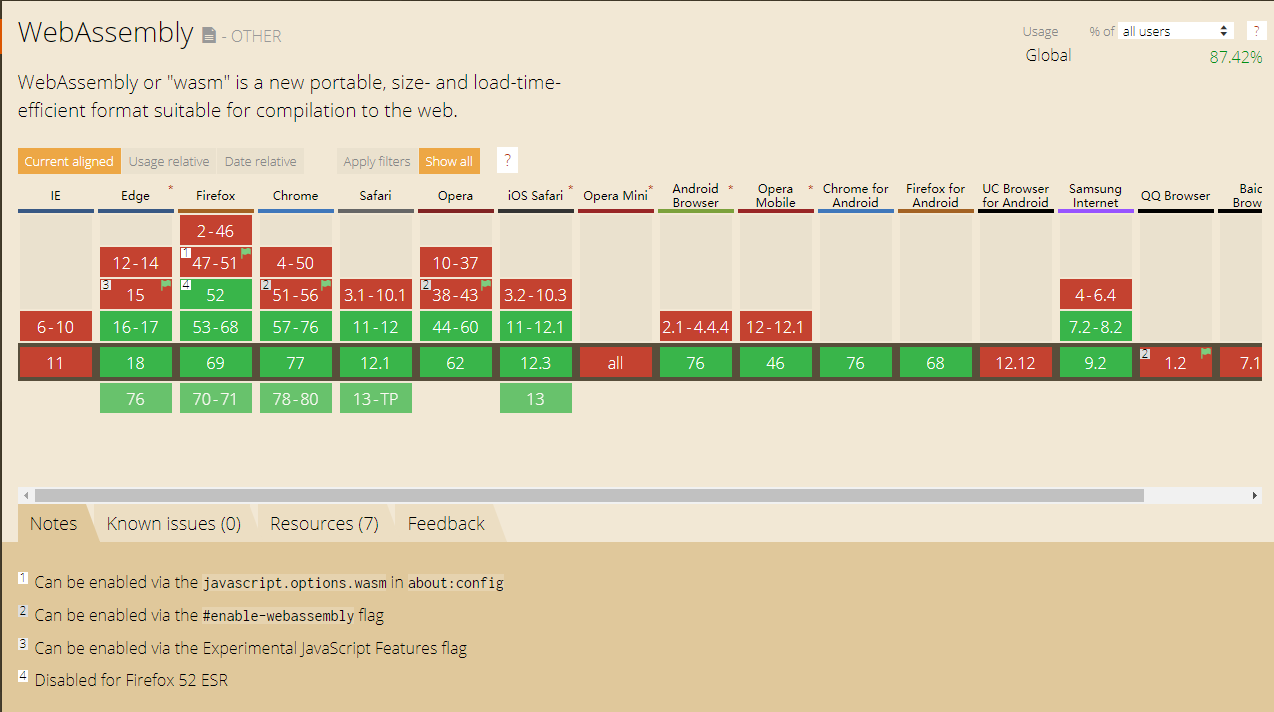Select the Chrome 4-50 version cell
Viewport: 1274px width, 712px height.
click(x=296, y=263)
